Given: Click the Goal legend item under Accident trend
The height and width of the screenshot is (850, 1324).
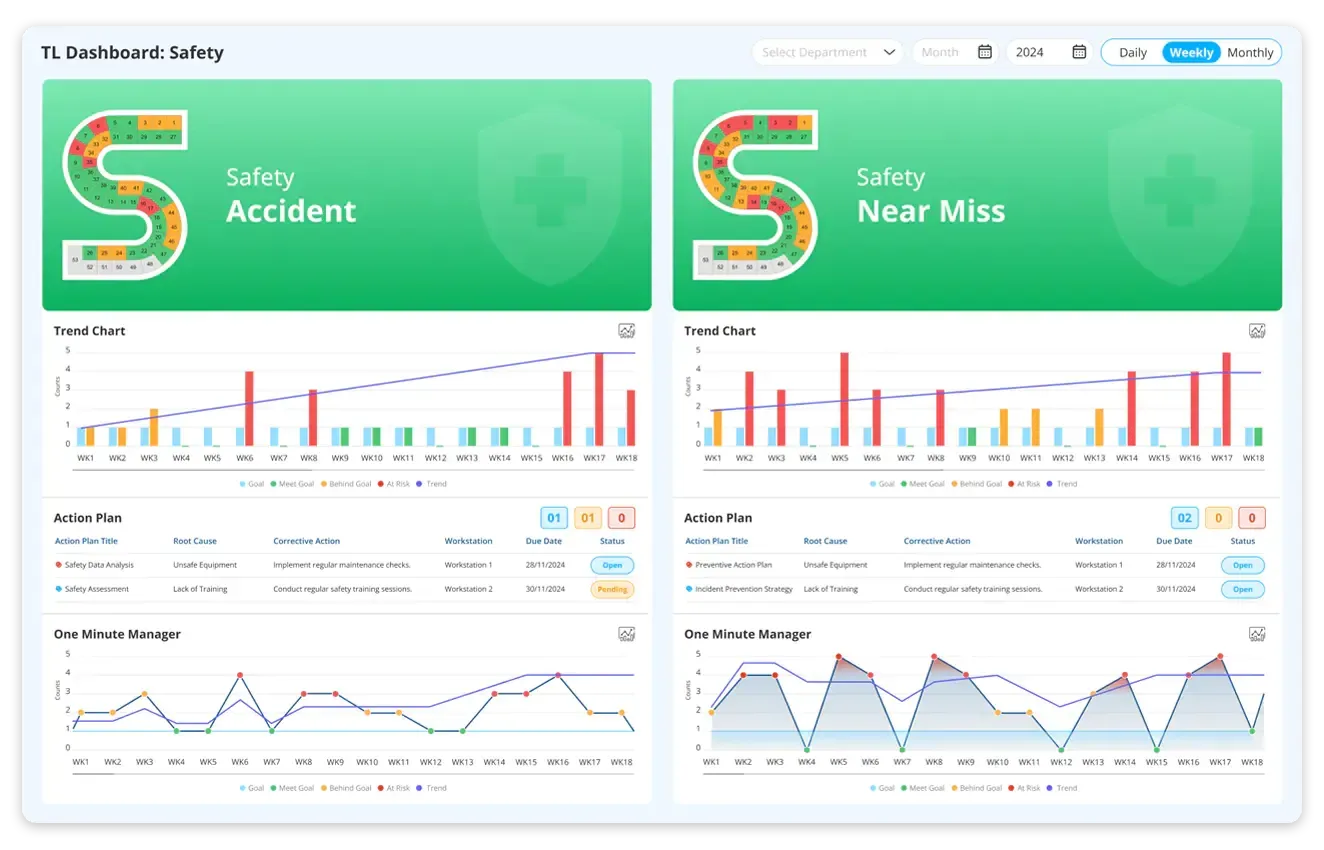Looking at the screenshot, I should tap(250, 483).
